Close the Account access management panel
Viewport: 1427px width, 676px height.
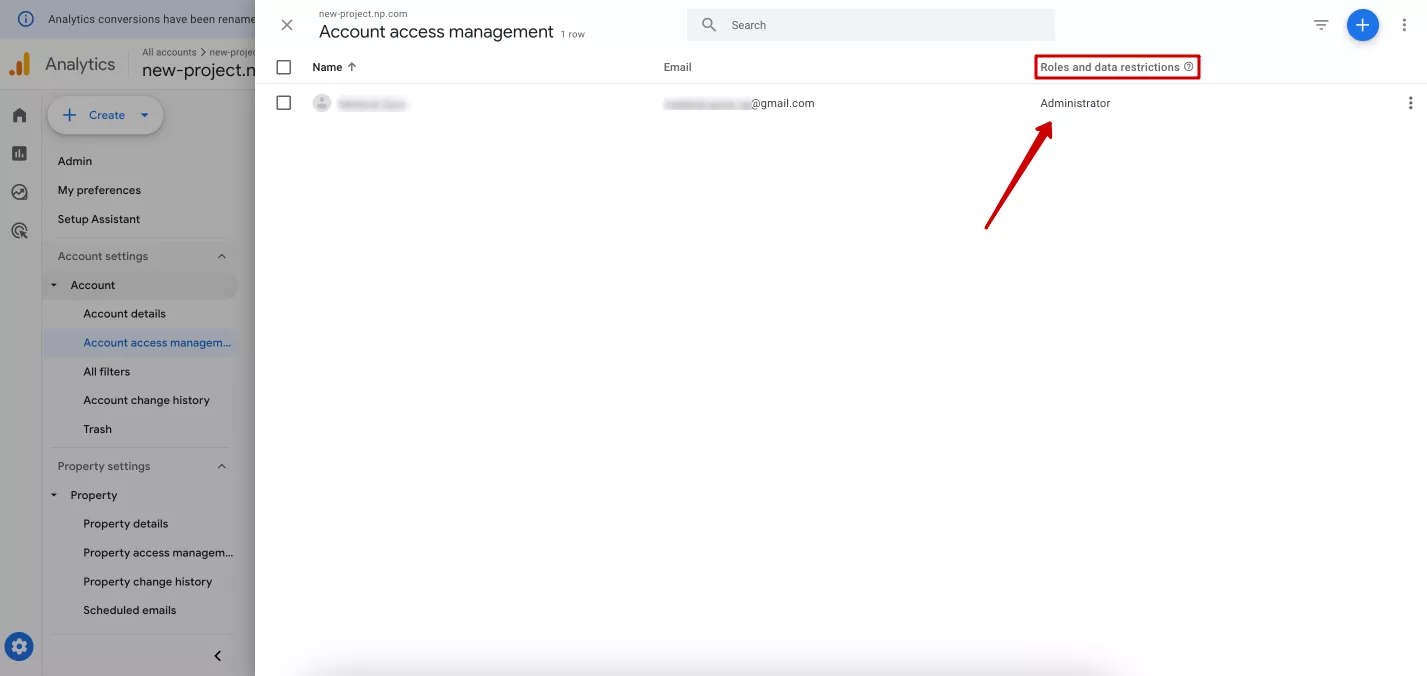287,25
